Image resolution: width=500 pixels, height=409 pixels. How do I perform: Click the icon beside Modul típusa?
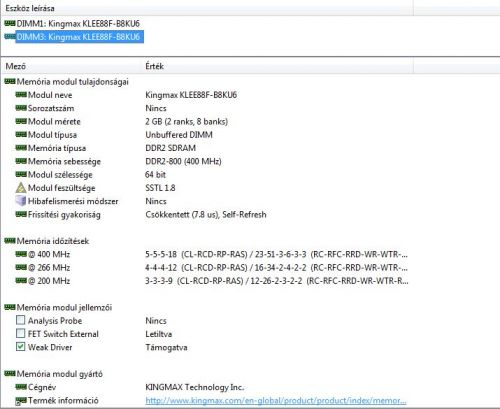tap(21, 135)
